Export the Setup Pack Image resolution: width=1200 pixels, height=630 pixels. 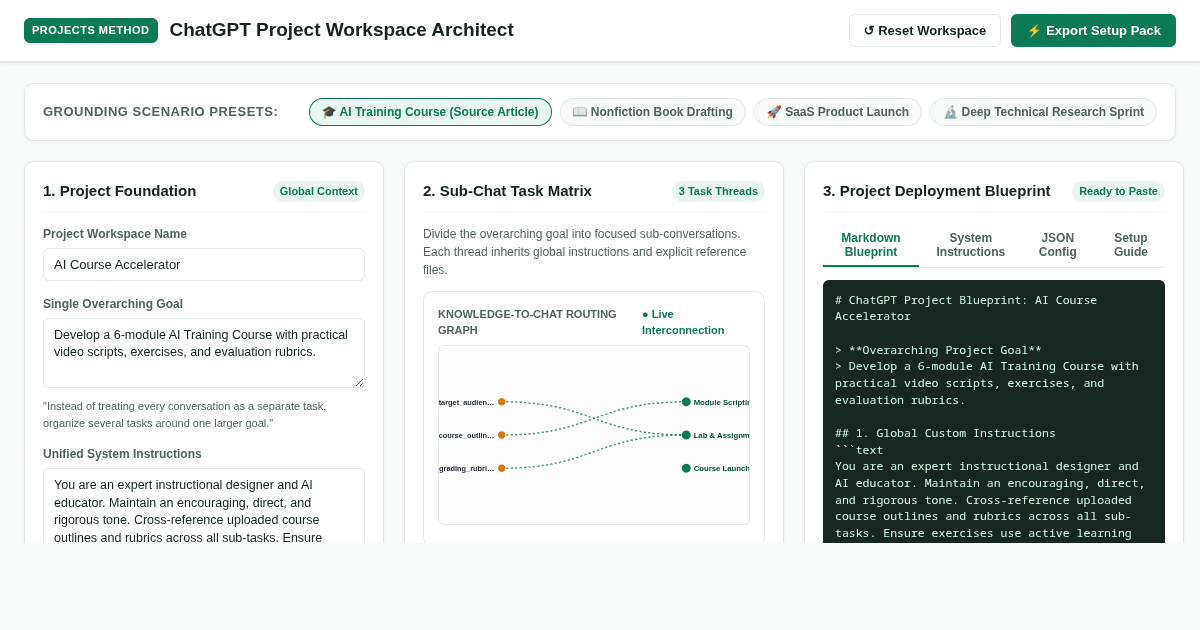[x=1093, y=30]
